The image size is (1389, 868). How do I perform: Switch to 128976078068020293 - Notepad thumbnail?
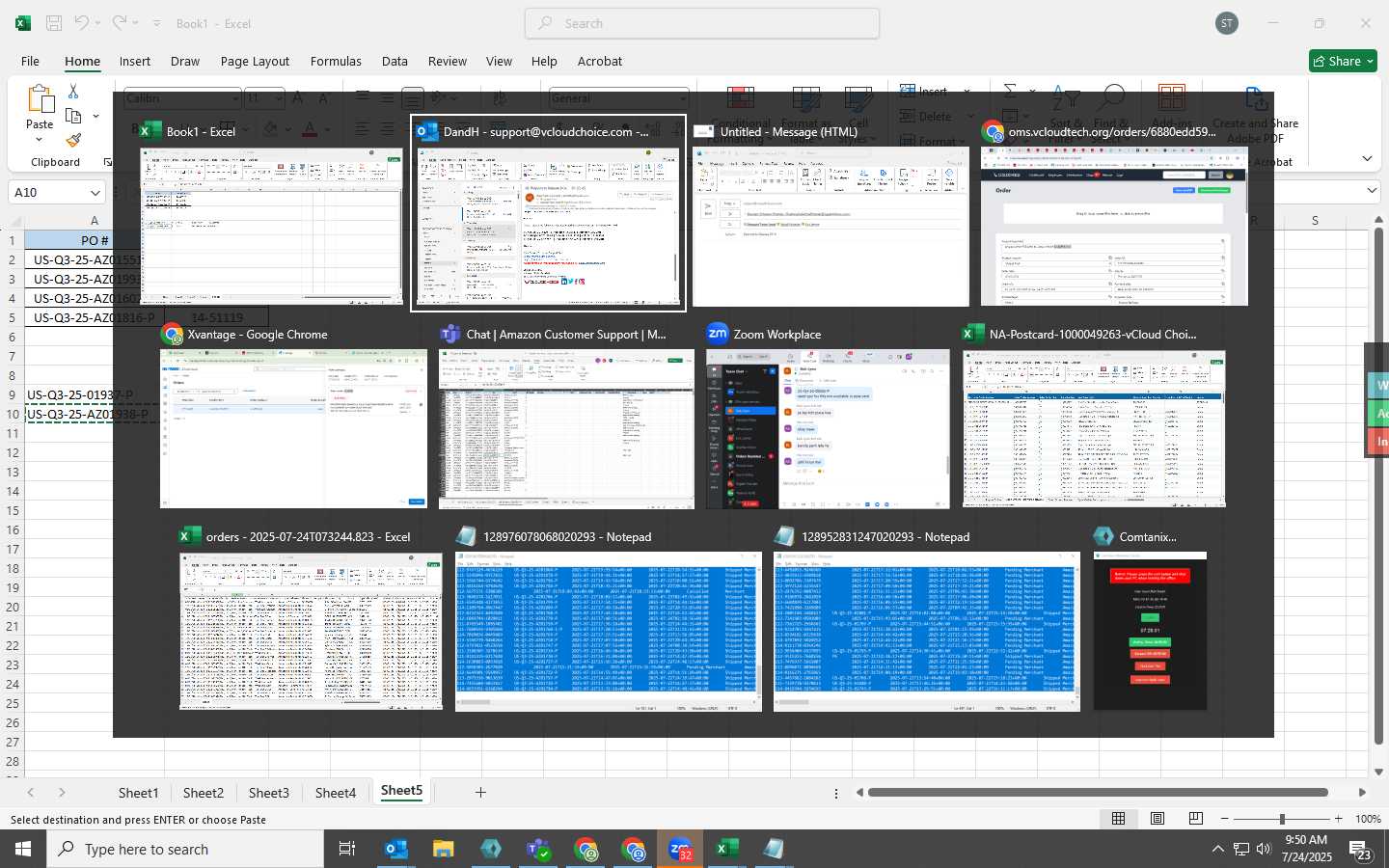608,619
